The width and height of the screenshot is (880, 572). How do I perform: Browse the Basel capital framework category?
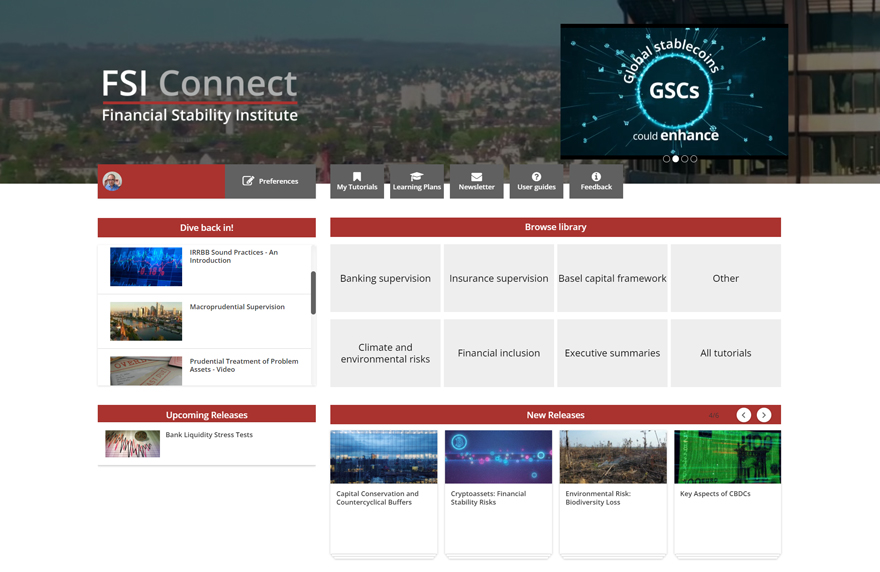tap(612, 278)
